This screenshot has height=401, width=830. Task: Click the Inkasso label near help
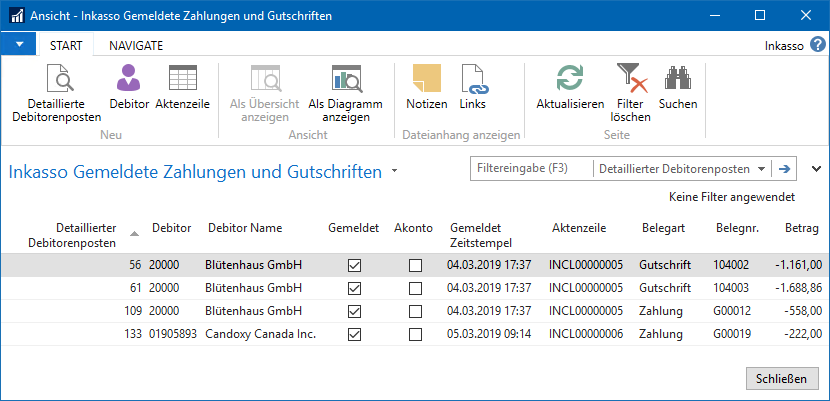[784, 46]
